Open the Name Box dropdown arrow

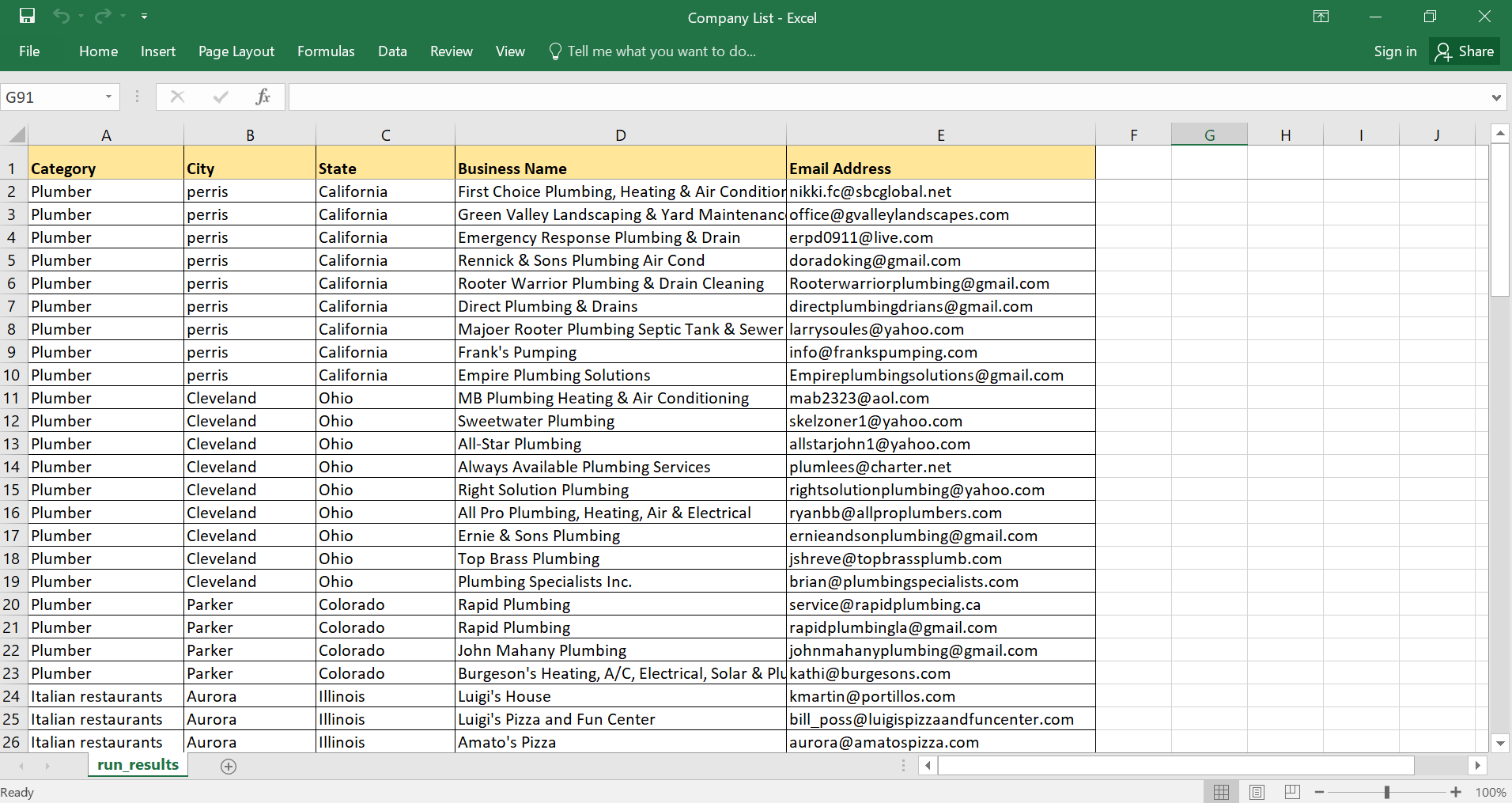tap(109, 97)
